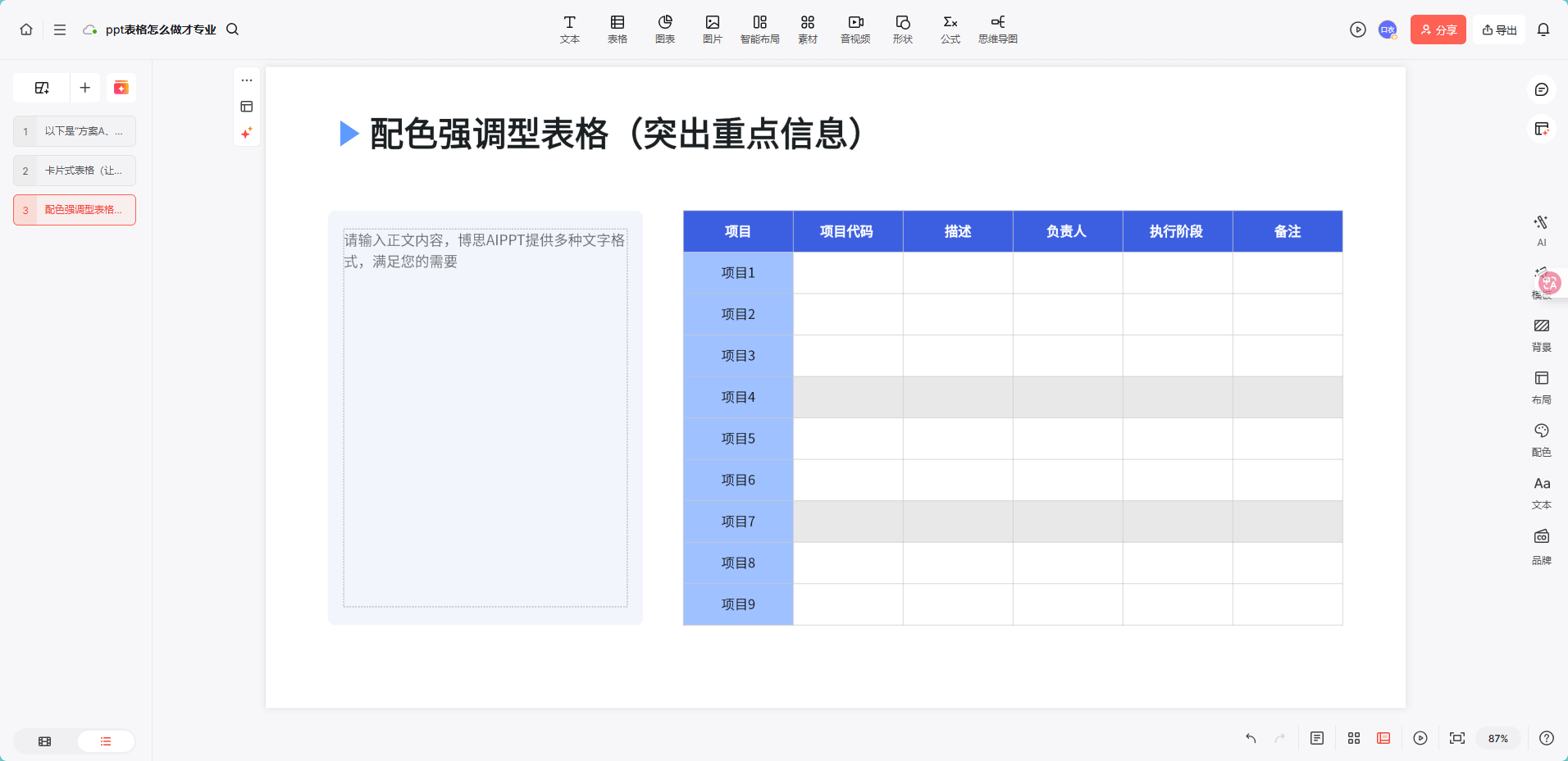Insert a table using the 表格 tool

(x=616, y=29)
